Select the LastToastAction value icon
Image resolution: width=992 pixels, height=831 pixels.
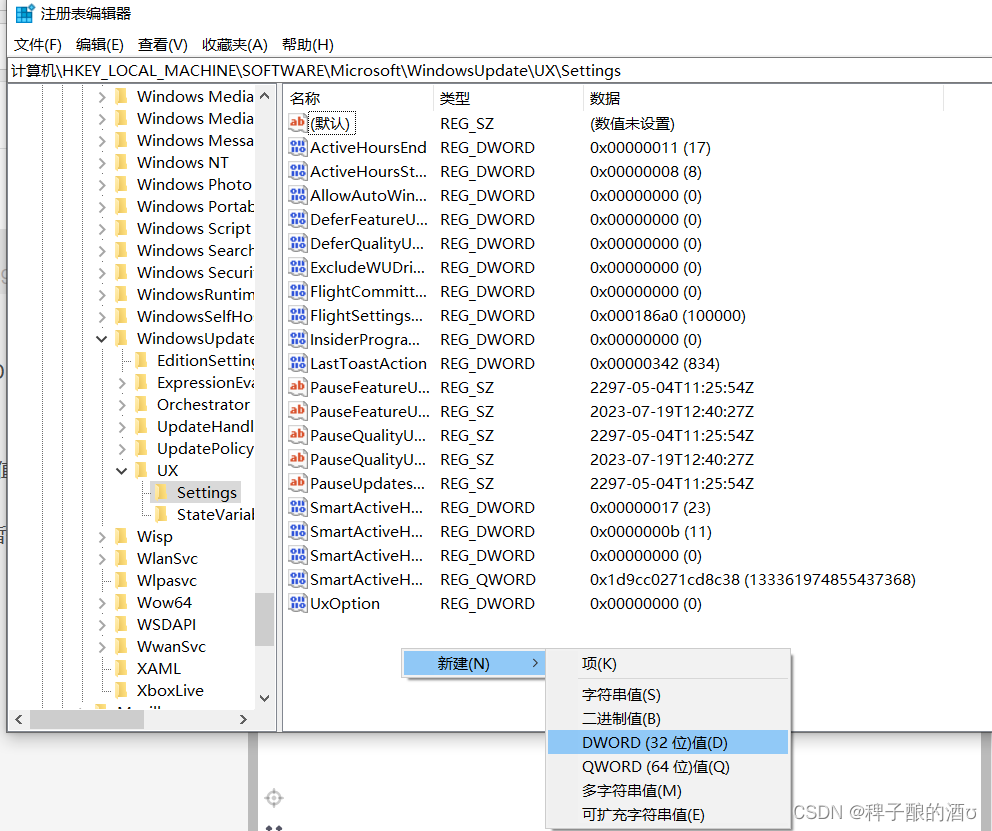[297, 364]
